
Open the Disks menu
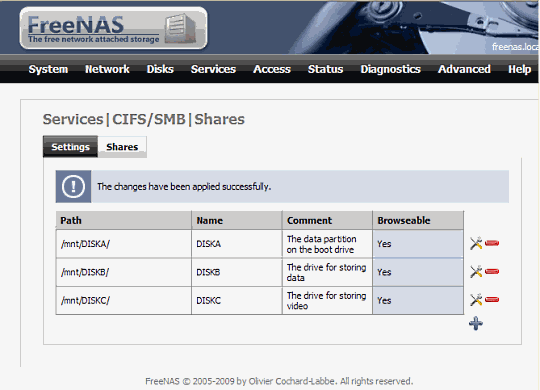tap(160, 69)
